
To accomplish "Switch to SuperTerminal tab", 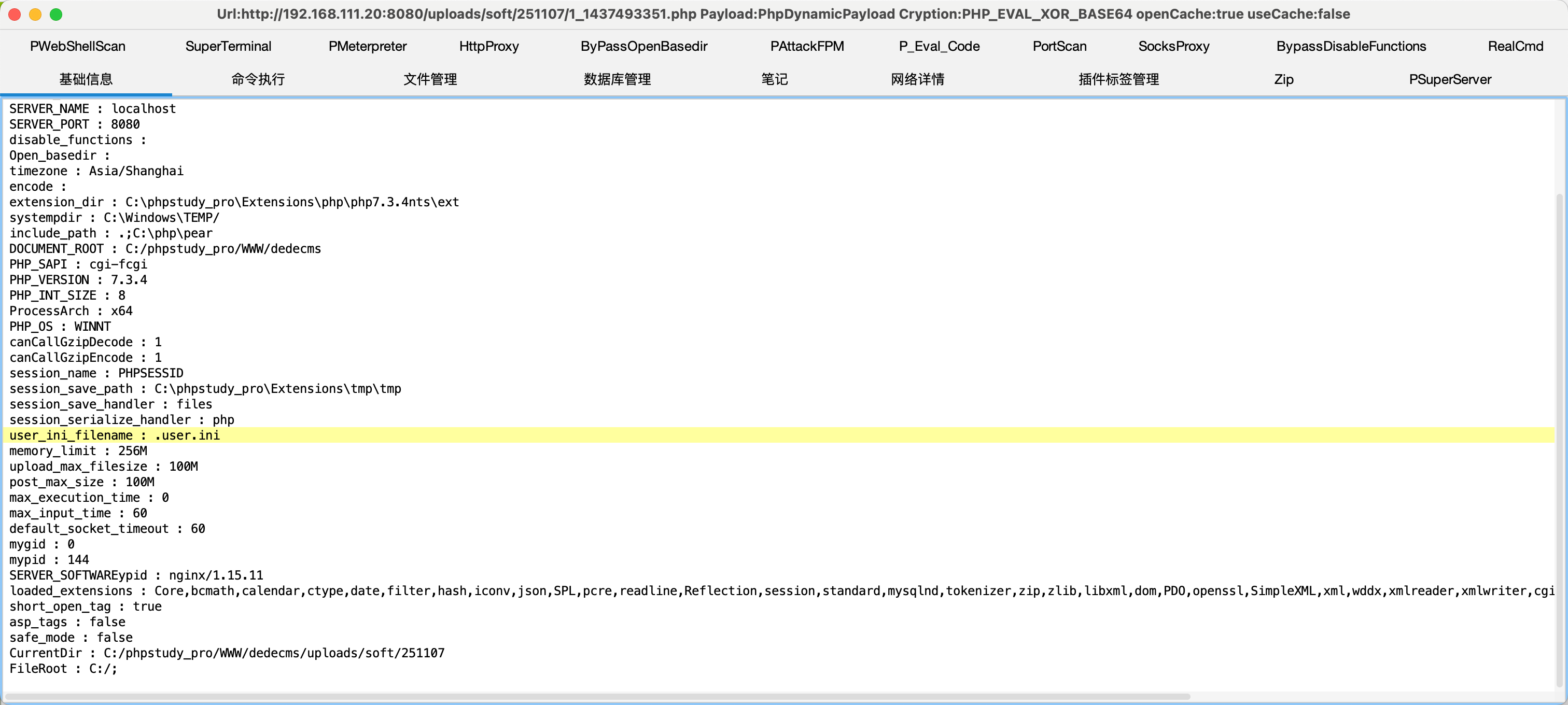I will (x=228, y=46).
